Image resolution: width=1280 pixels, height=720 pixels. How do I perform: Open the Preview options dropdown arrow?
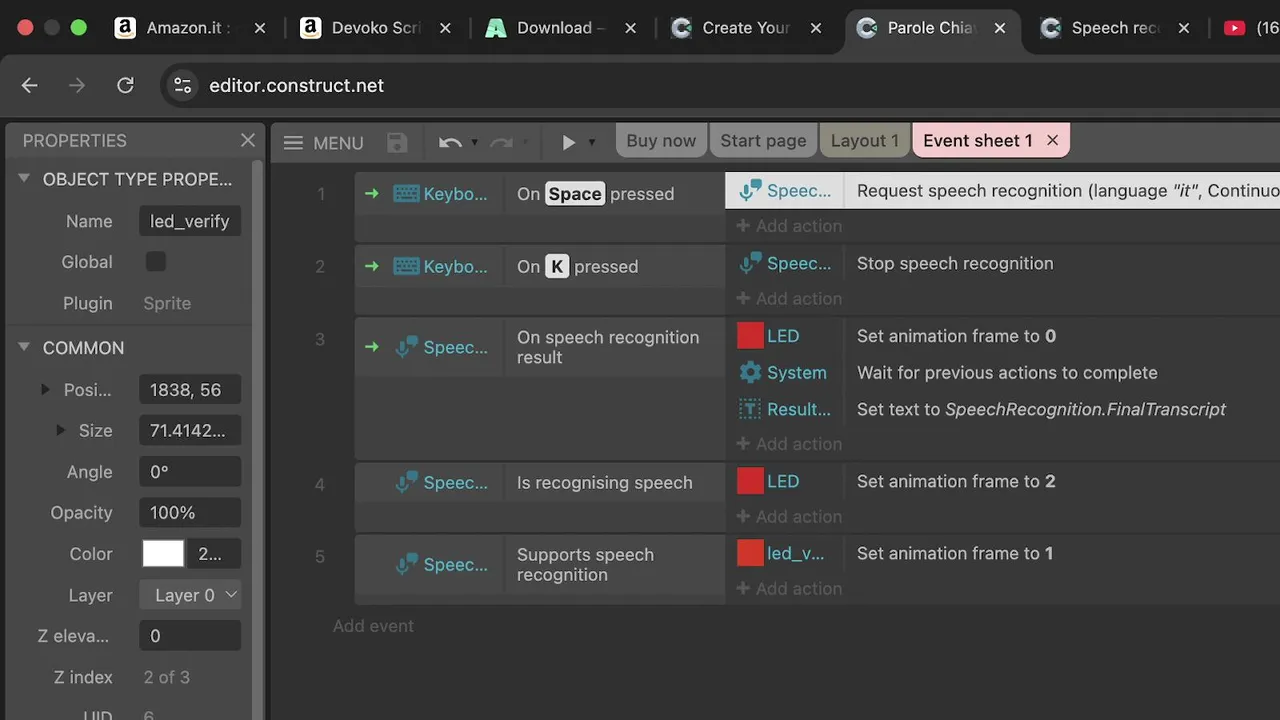tap(592, 142)
